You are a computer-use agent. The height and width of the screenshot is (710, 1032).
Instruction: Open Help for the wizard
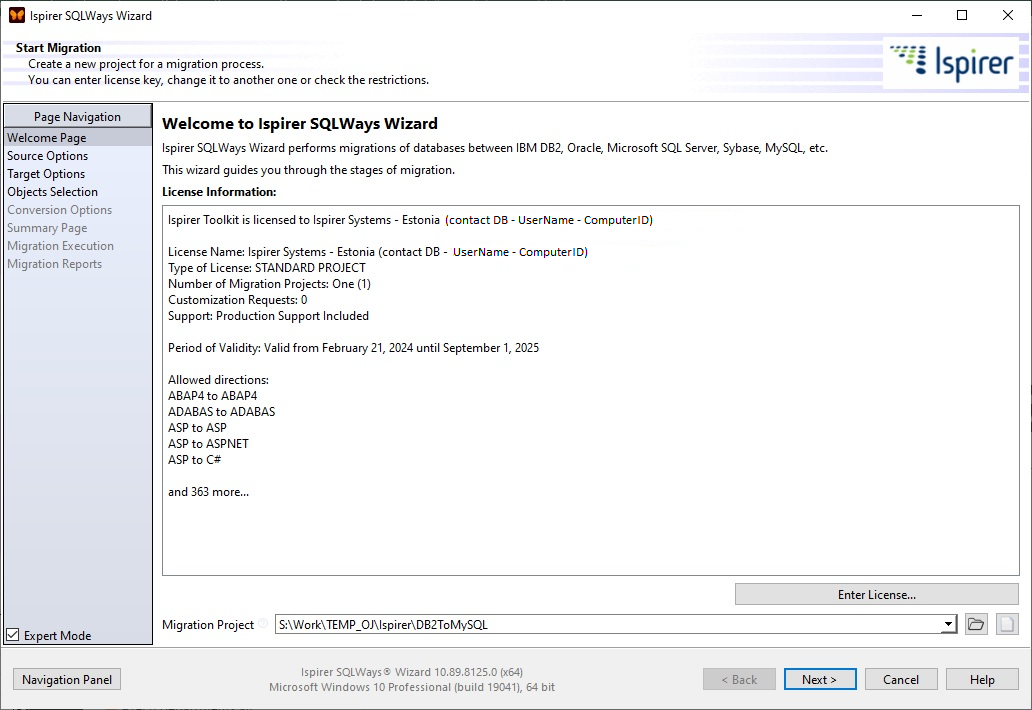(982, 679)
